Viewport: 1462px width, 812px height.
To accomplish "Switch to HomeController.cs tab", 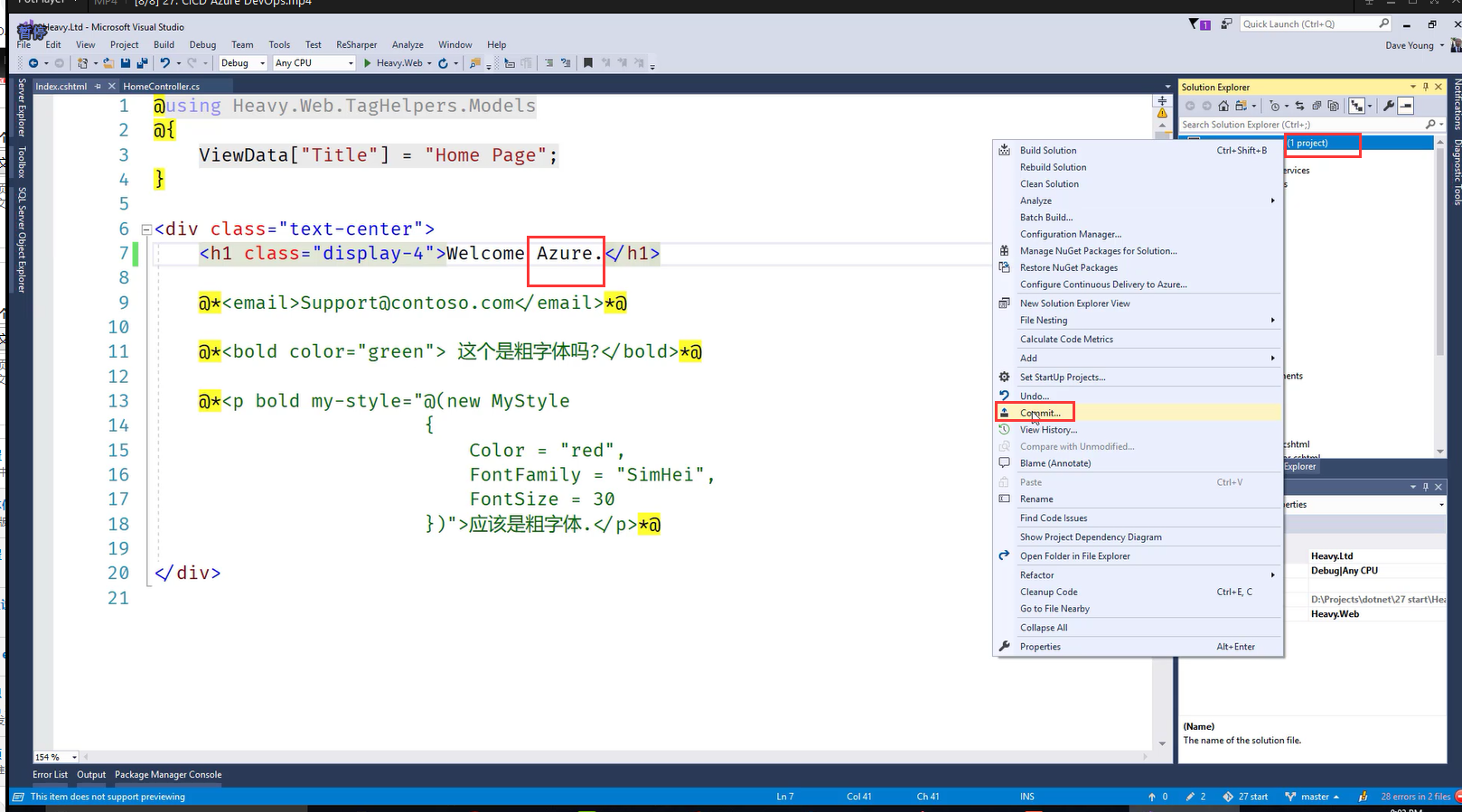I will 162,87.
